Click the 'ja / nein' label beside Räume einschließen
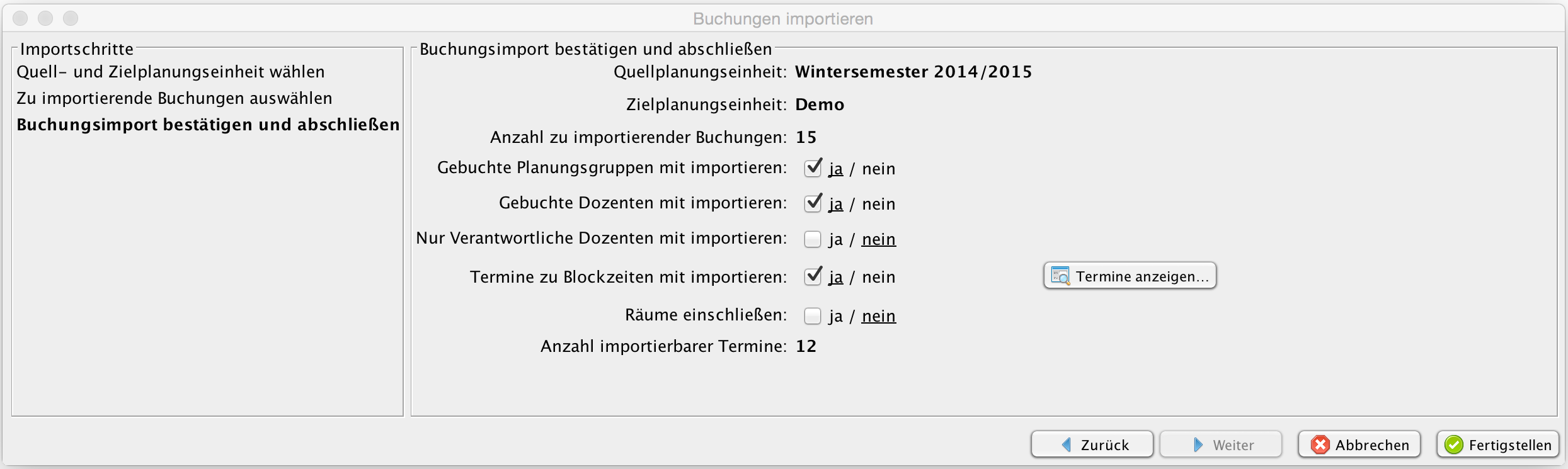This screenshot has height=469, width=1568. tap(862, 315)
